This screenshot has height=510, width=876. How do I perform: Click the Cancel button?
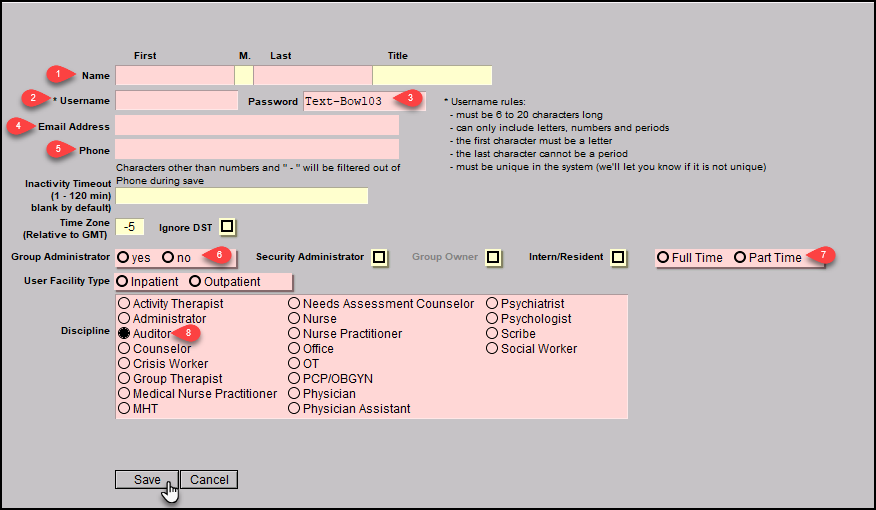tap(209, 480)
